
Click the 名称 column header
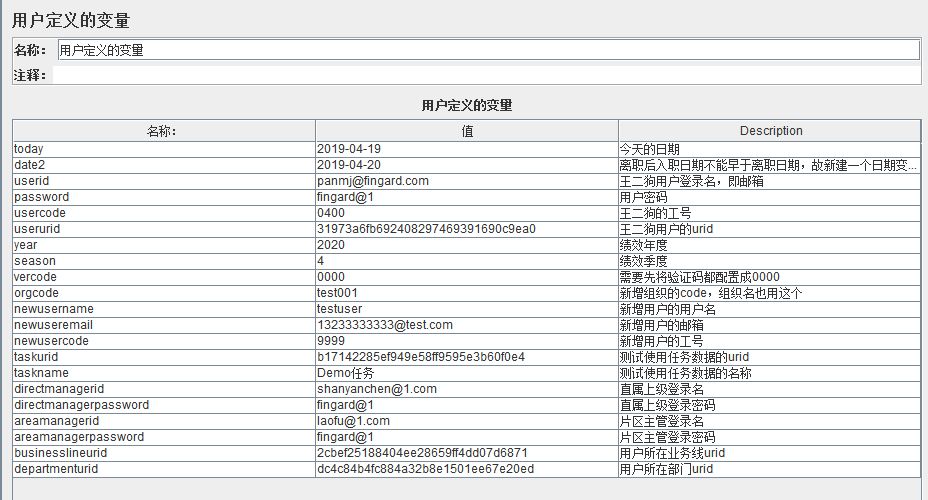pos(164,131)
